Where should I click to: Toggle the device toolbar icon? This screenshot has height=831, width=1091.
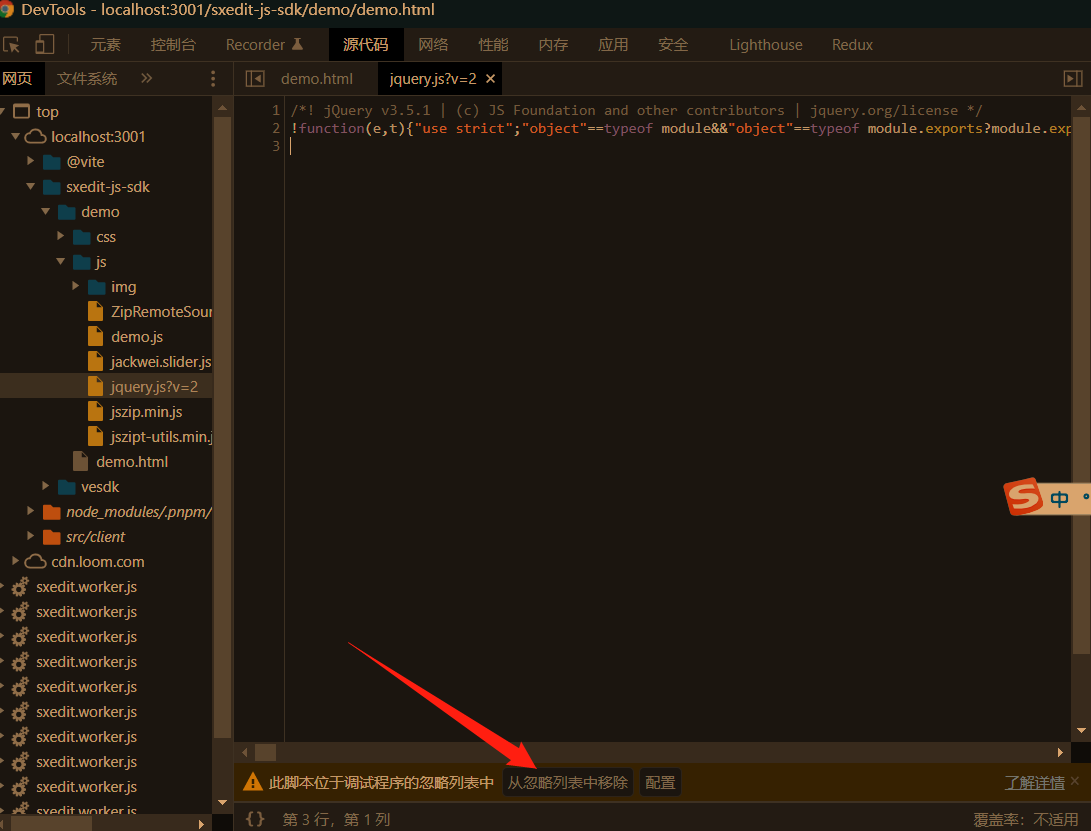(x=44, y=45)
